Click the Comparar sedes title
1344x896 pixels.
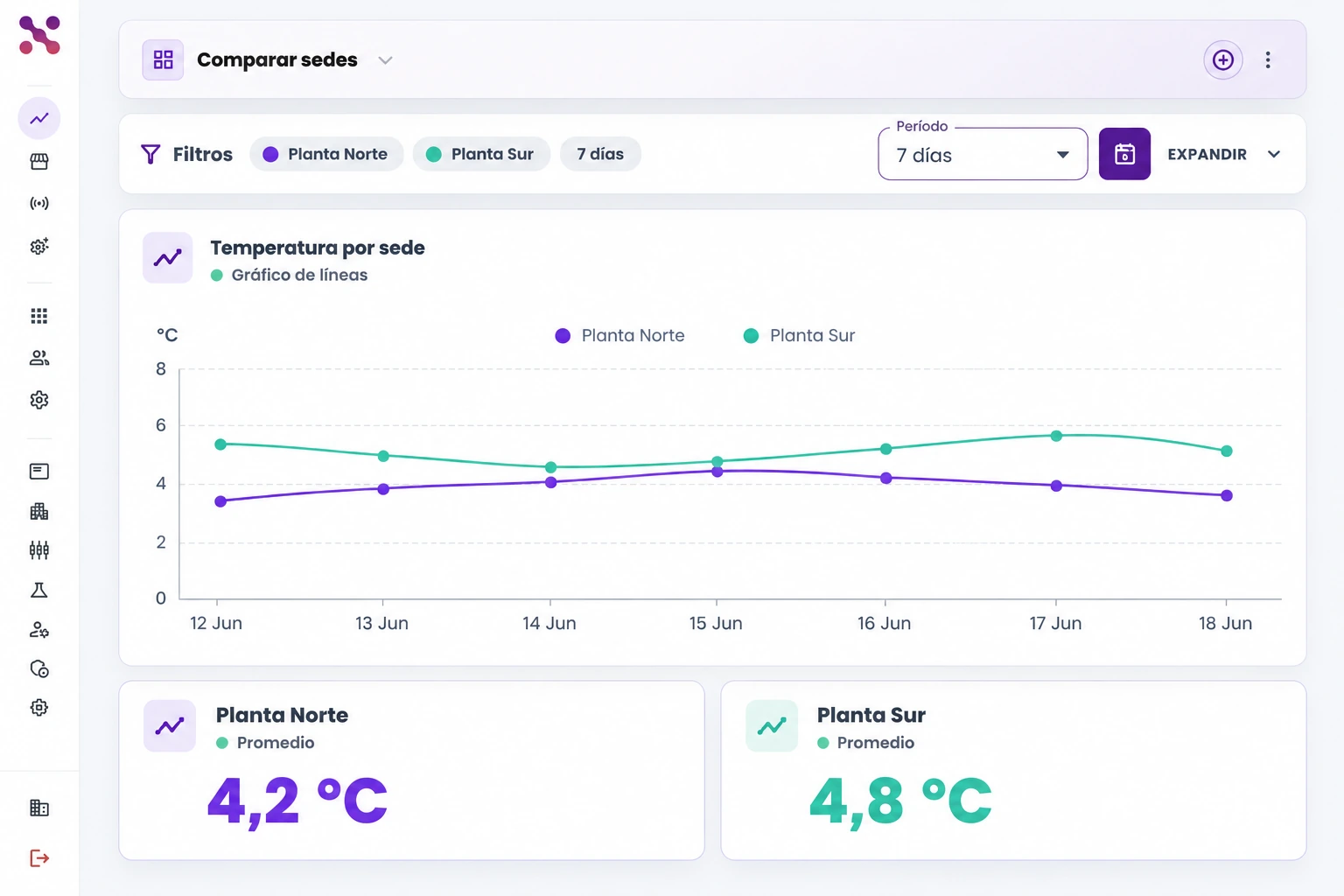[277, 59]
